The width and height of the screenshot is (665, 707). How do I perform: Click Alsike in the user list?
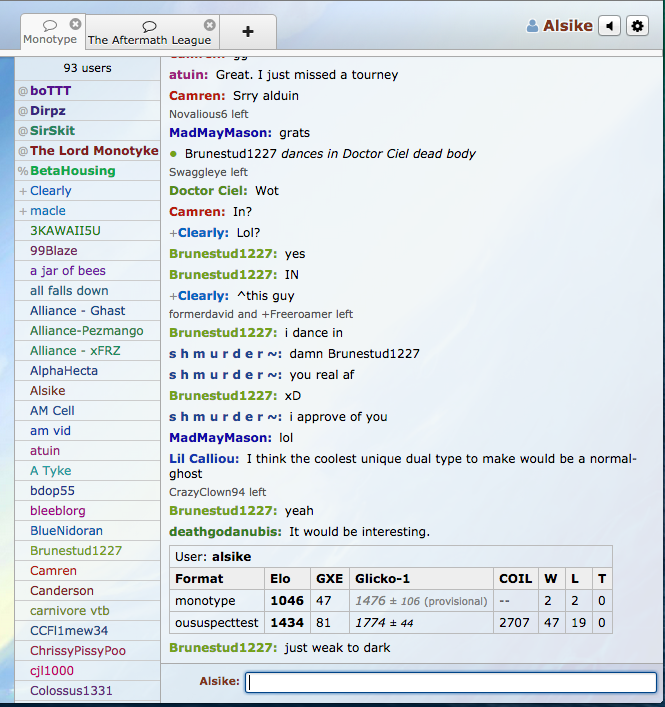click(88, 390)
